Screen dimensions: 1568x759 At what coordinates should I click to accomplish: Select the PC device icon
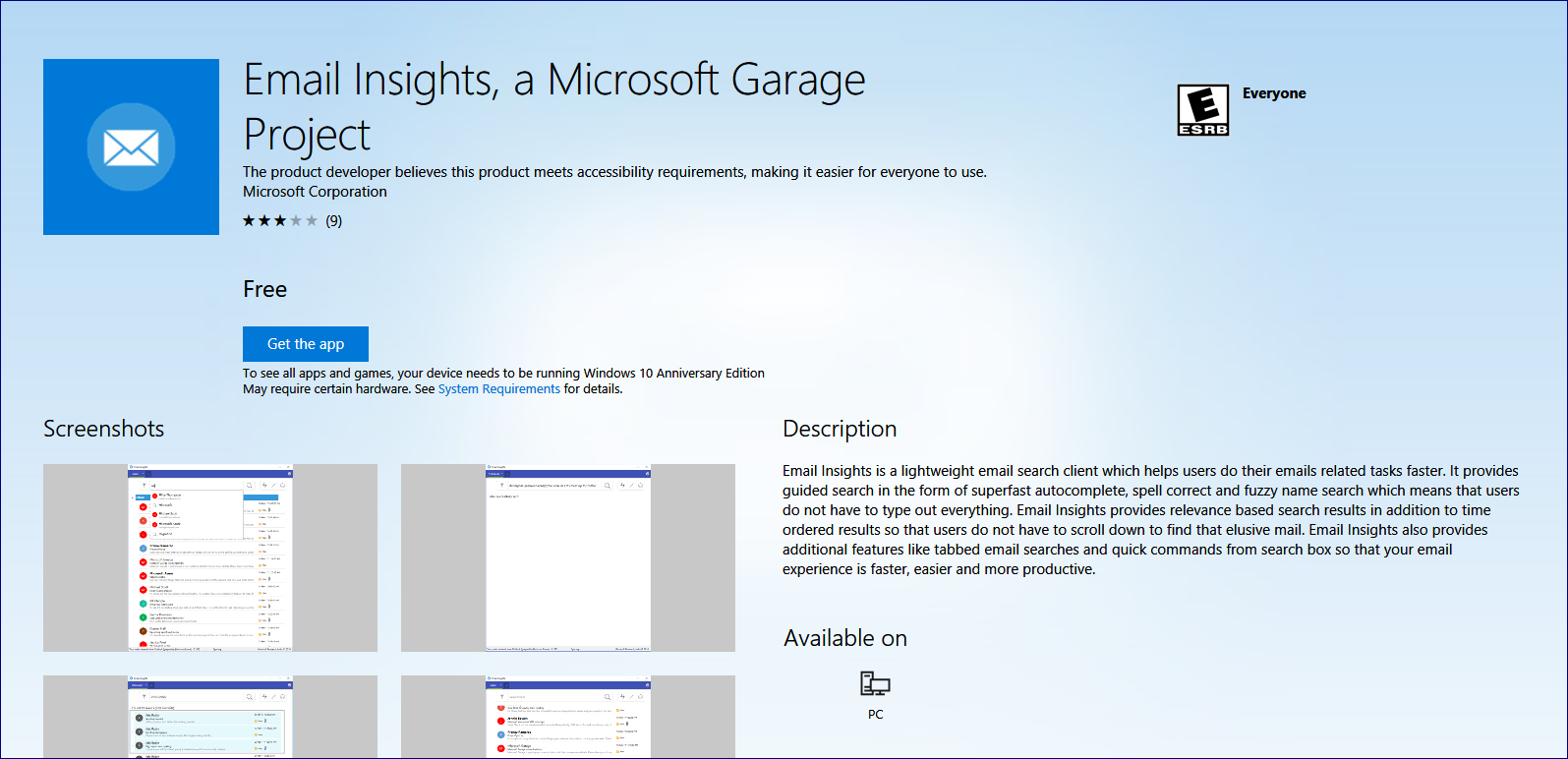[875, 683]
